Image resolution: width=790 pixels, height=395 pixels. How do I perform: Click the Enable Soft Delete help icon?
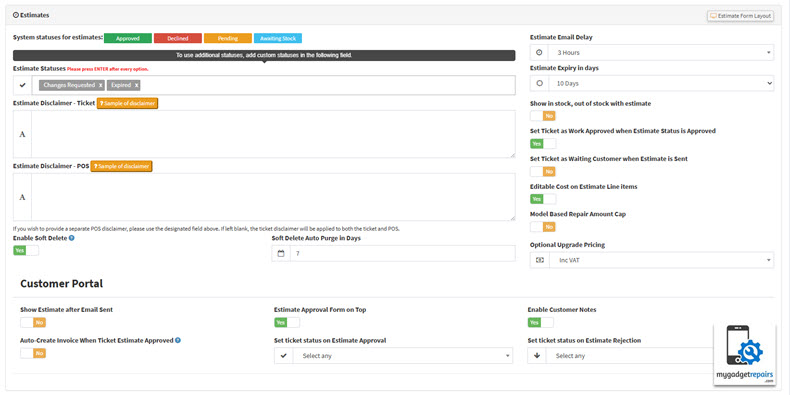72,238
